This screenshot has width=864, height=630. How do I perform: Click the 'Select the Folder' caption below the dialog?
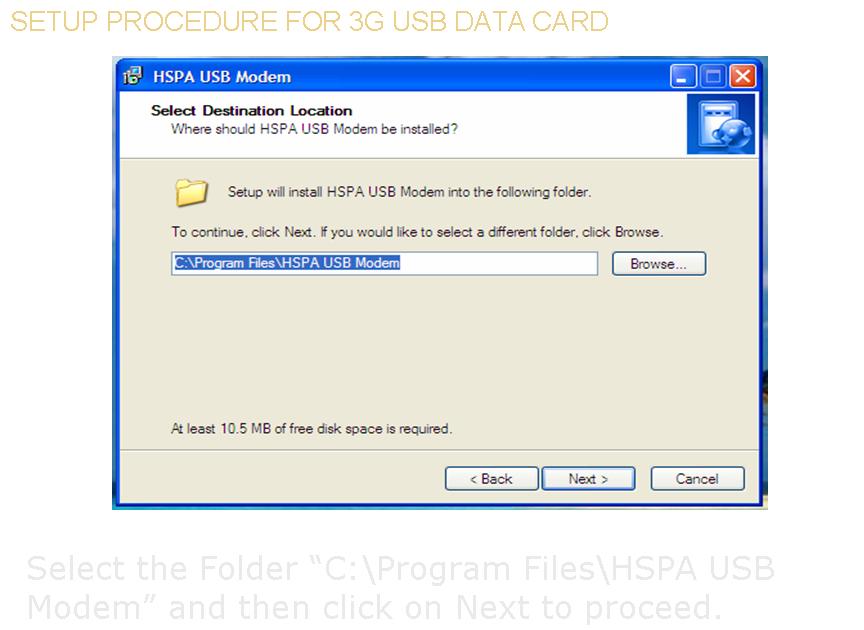click(401, 588)
